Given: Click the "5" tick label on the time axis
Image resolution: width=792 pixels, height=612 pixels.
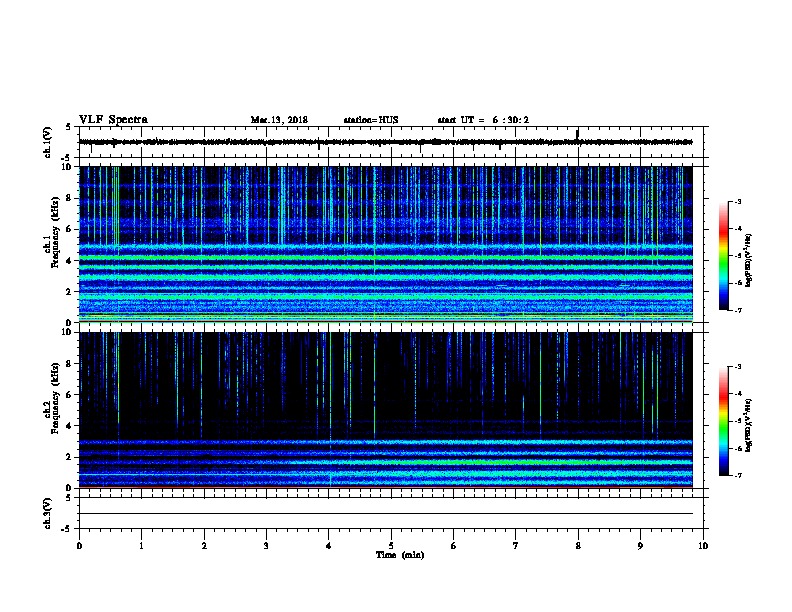Looking at the screenshot, I should (391, 546).
